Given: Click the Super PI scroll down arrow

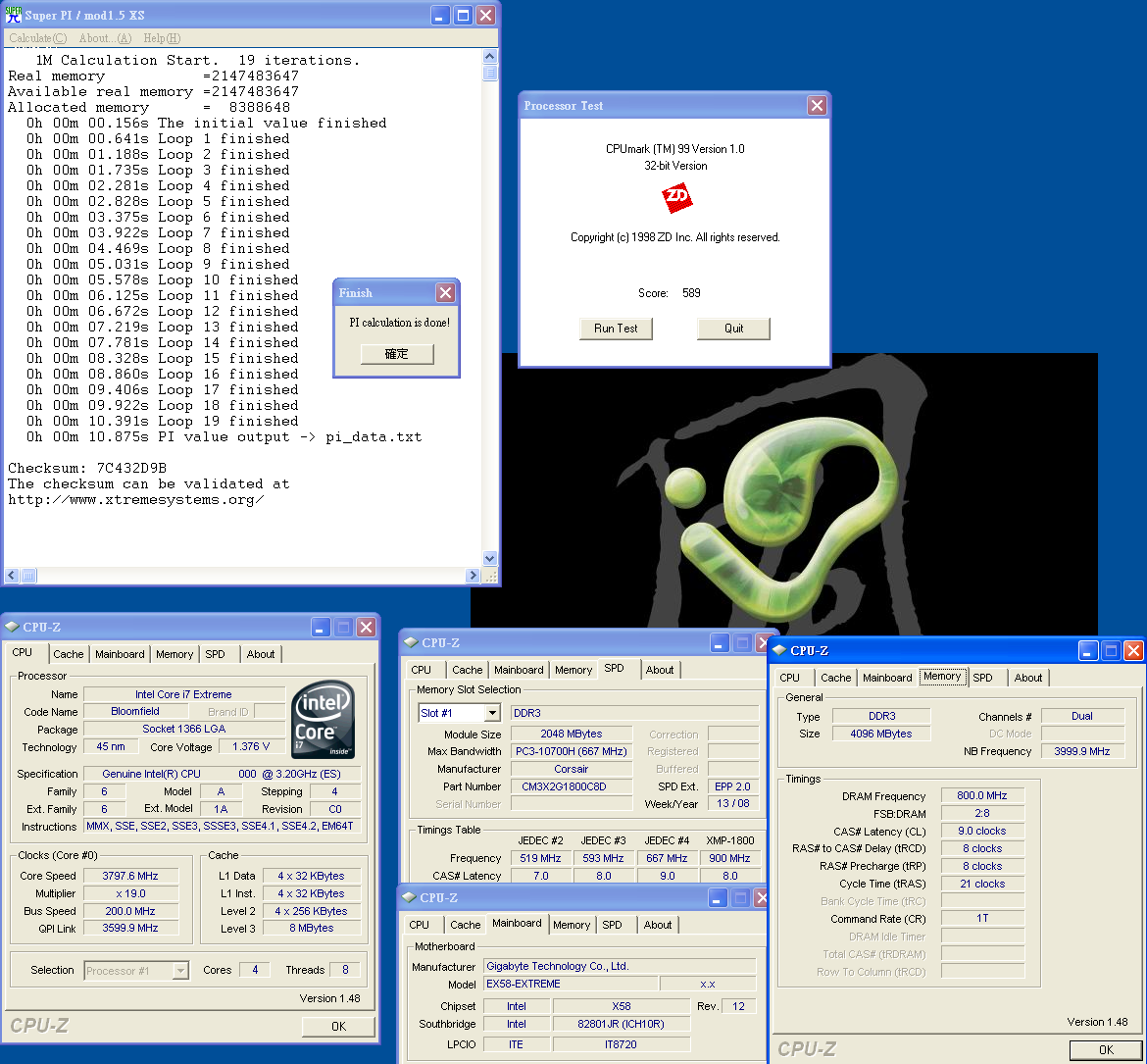Looking at the screenshot, I should point(489,559).
